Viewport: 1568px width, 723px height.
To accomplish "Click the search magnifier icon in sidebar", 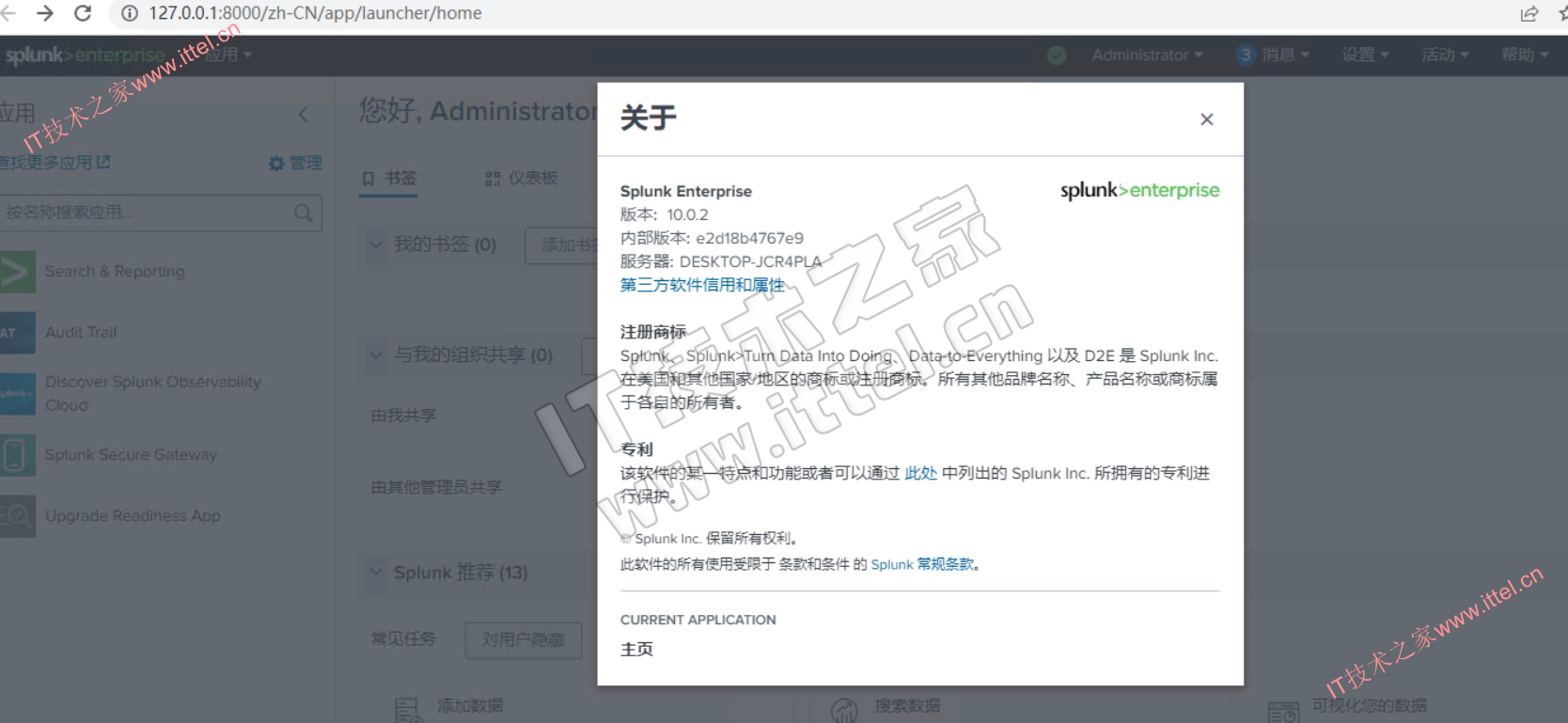I will pos(303,213).
